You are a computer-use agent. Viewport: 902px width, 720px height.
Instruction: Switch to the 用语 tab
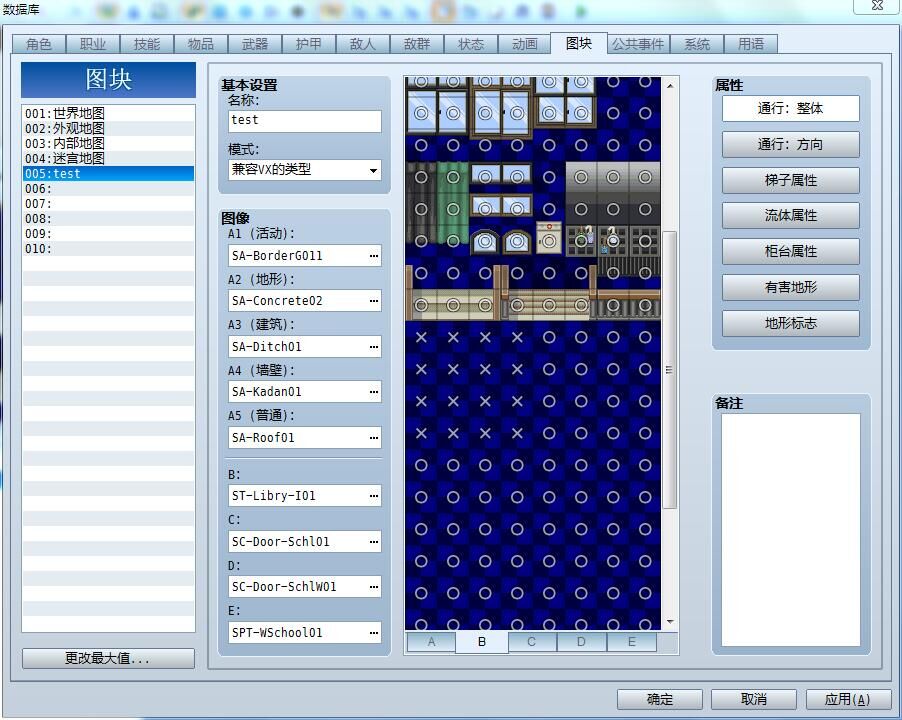coord(751,44)
